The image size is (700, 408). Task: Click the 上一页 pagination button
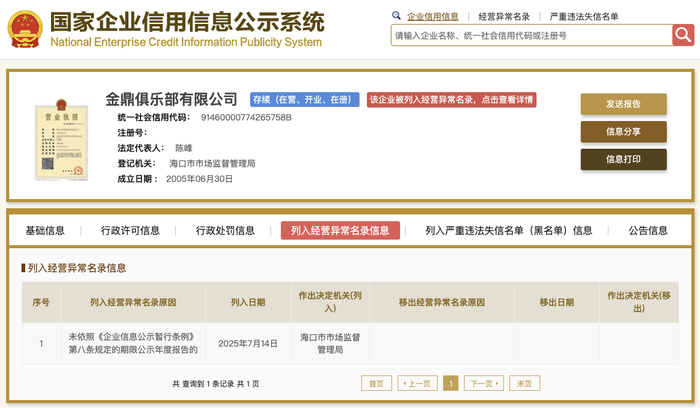[x=417, y=383]
